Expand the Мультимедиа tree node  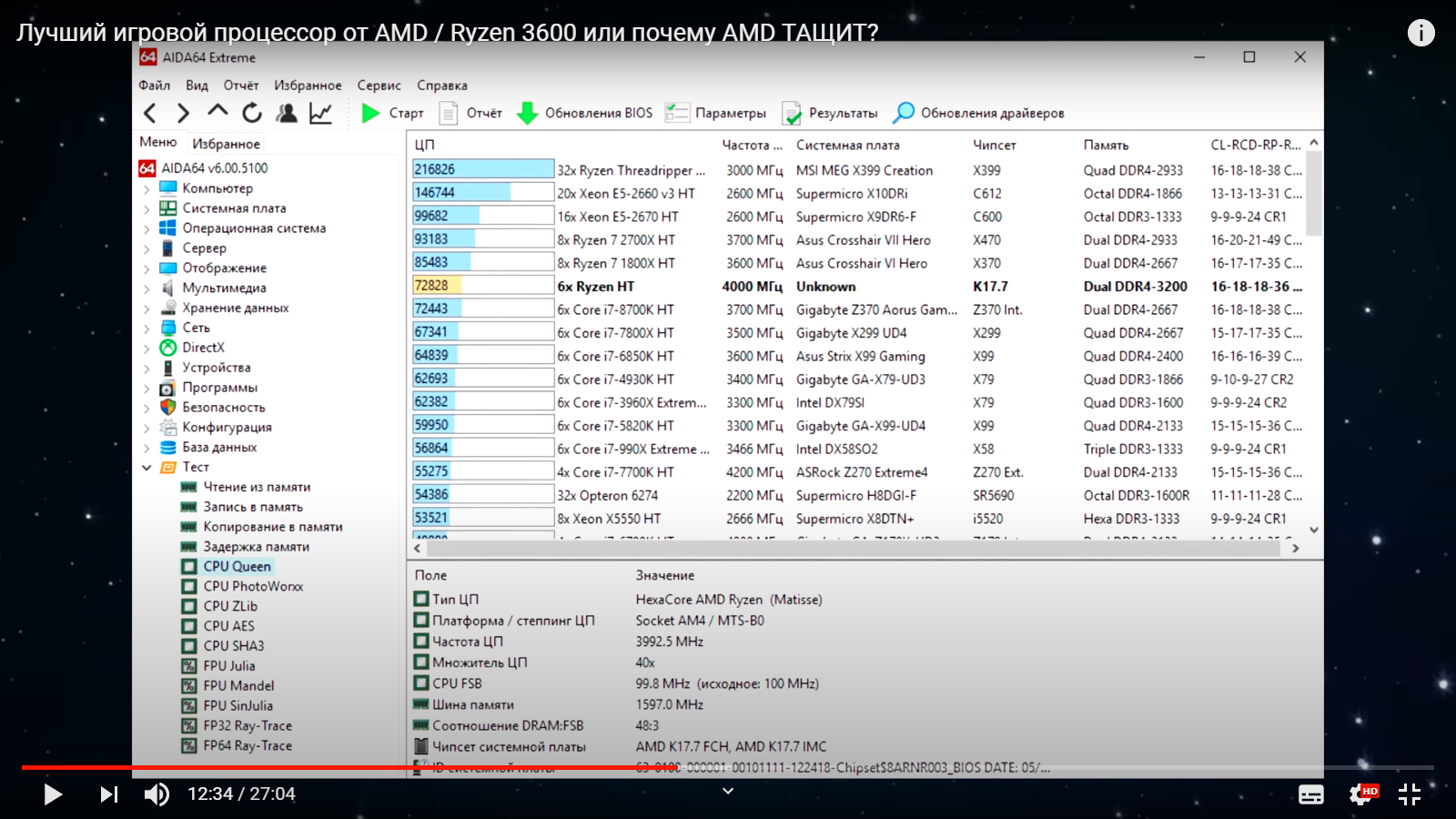(147, 288)
